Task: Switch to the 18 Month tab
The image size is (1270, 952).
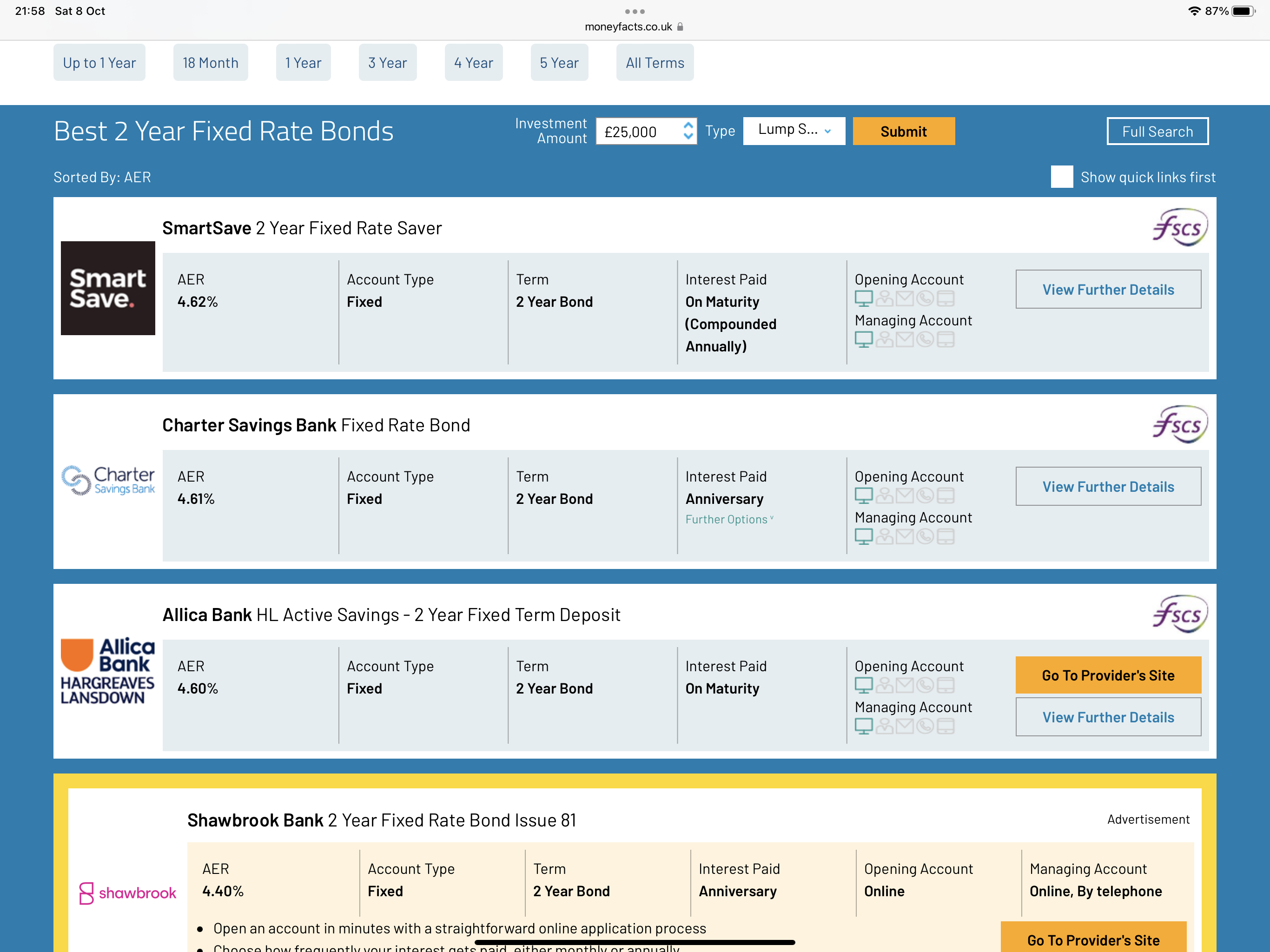Action: 210,63
